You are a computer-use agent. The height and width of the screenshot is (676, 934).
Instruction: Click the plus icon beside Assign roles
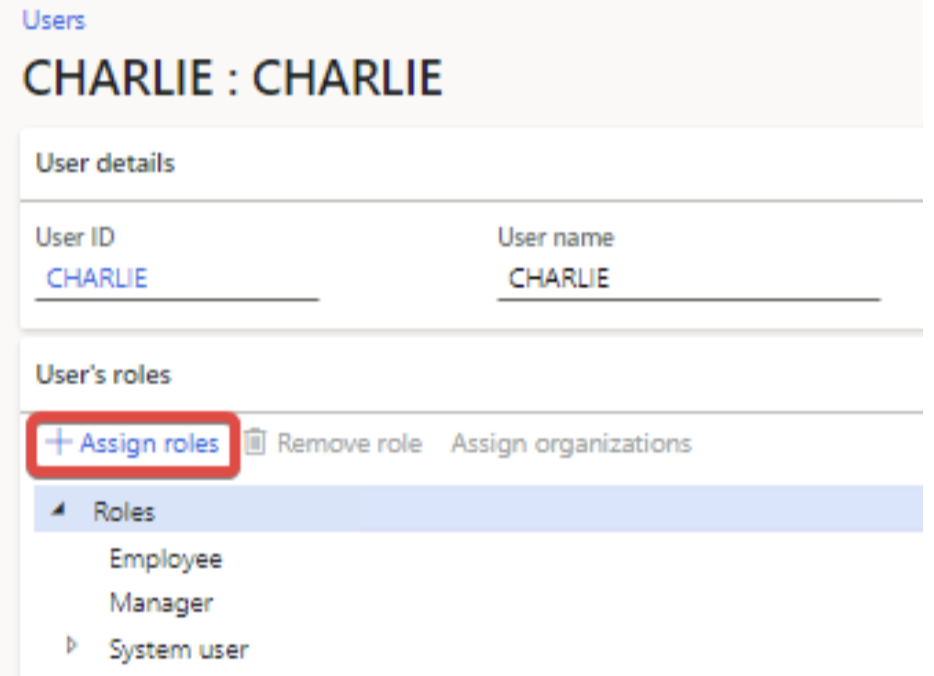click(x=60, y=443)
